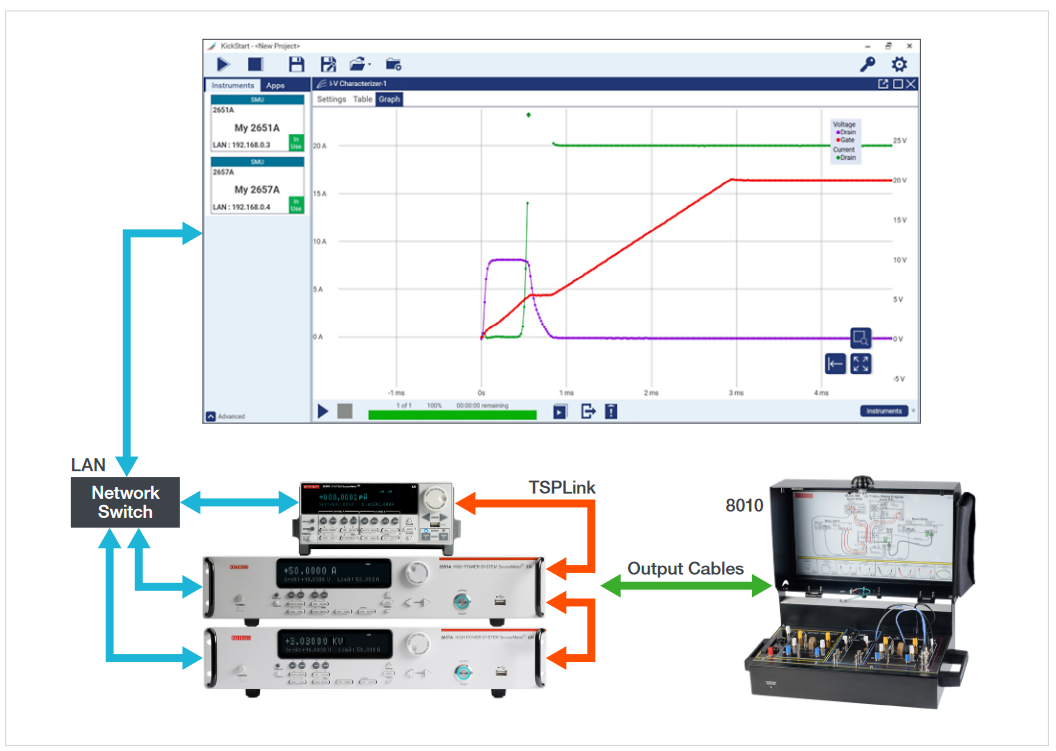Click the fit-to-screen expand arrows icon

click(861, 364)
